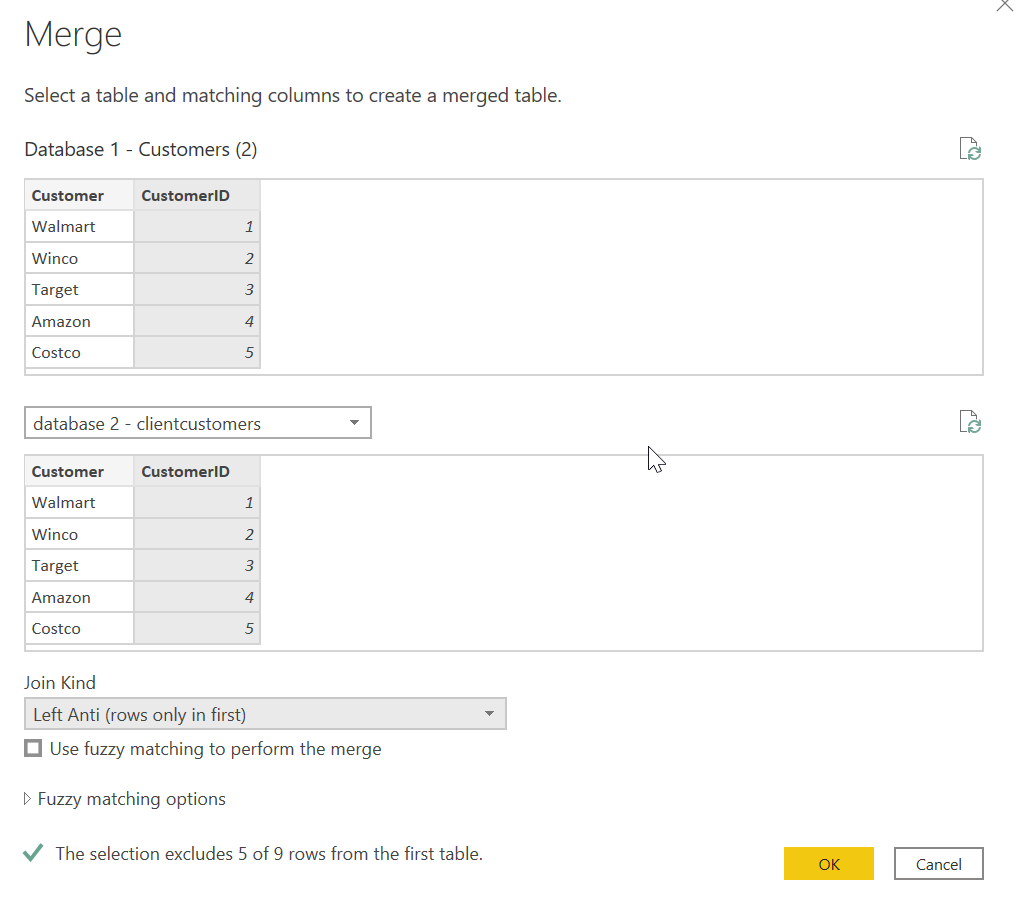This screenshot has height=902, width=1022.
Task: Confirm merge with OK button
Action: (828, 864)
